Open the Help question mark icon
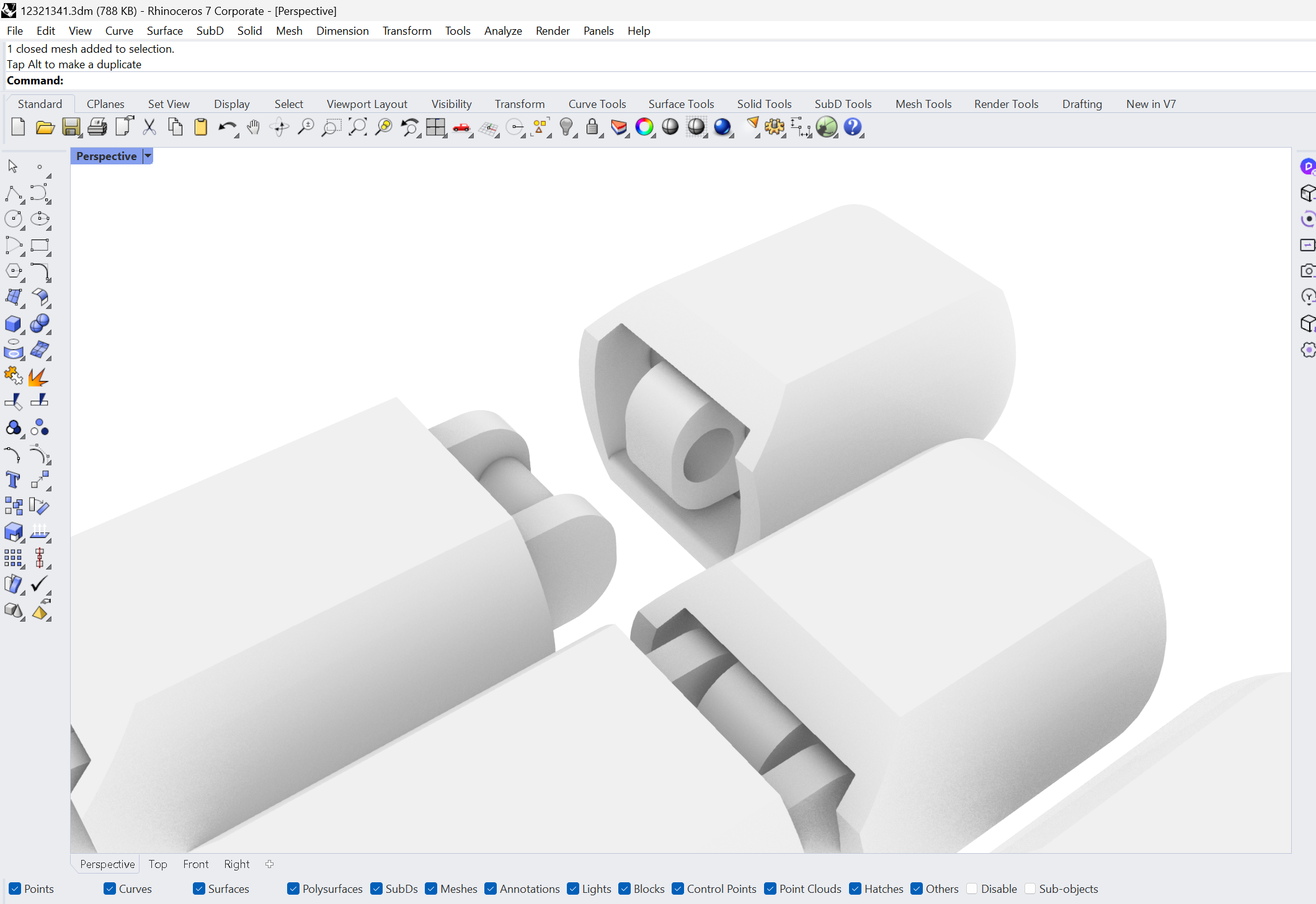The height and width of the screenshot is (904, 1316). click(853, 127)
